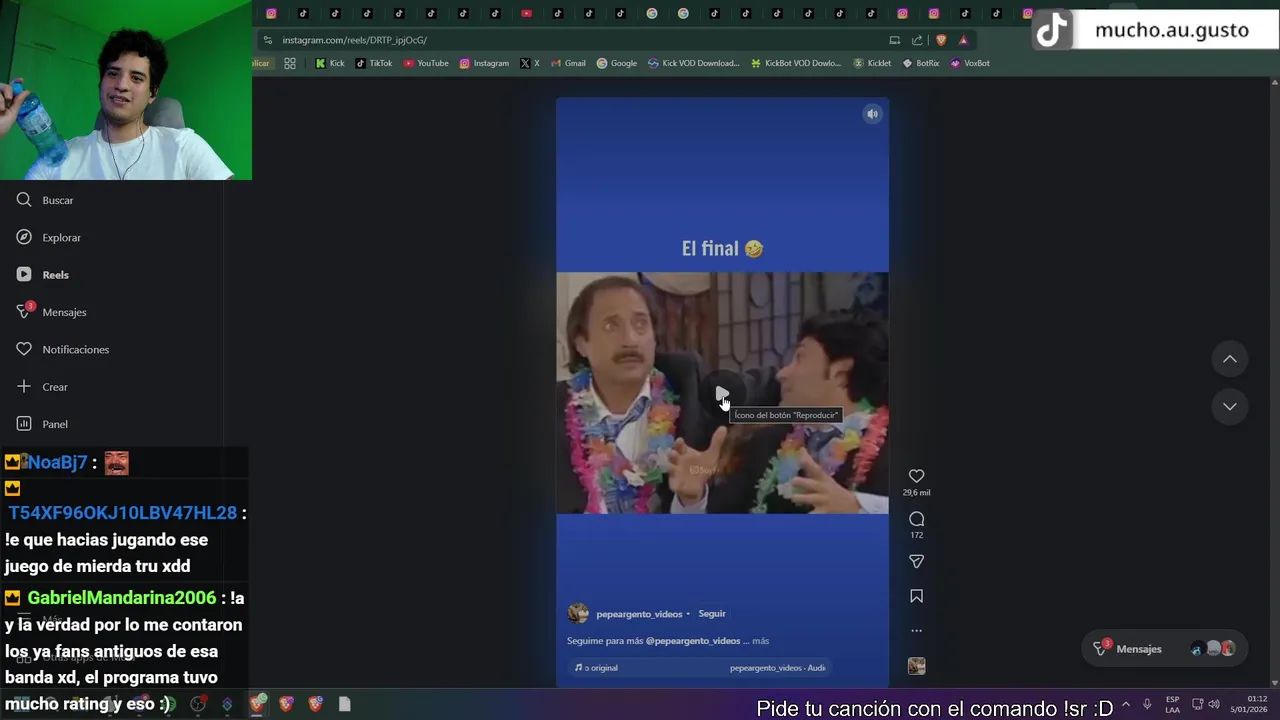Click the reel video frame
This screenshot has width=1280, height=720.
click(722, 392)
